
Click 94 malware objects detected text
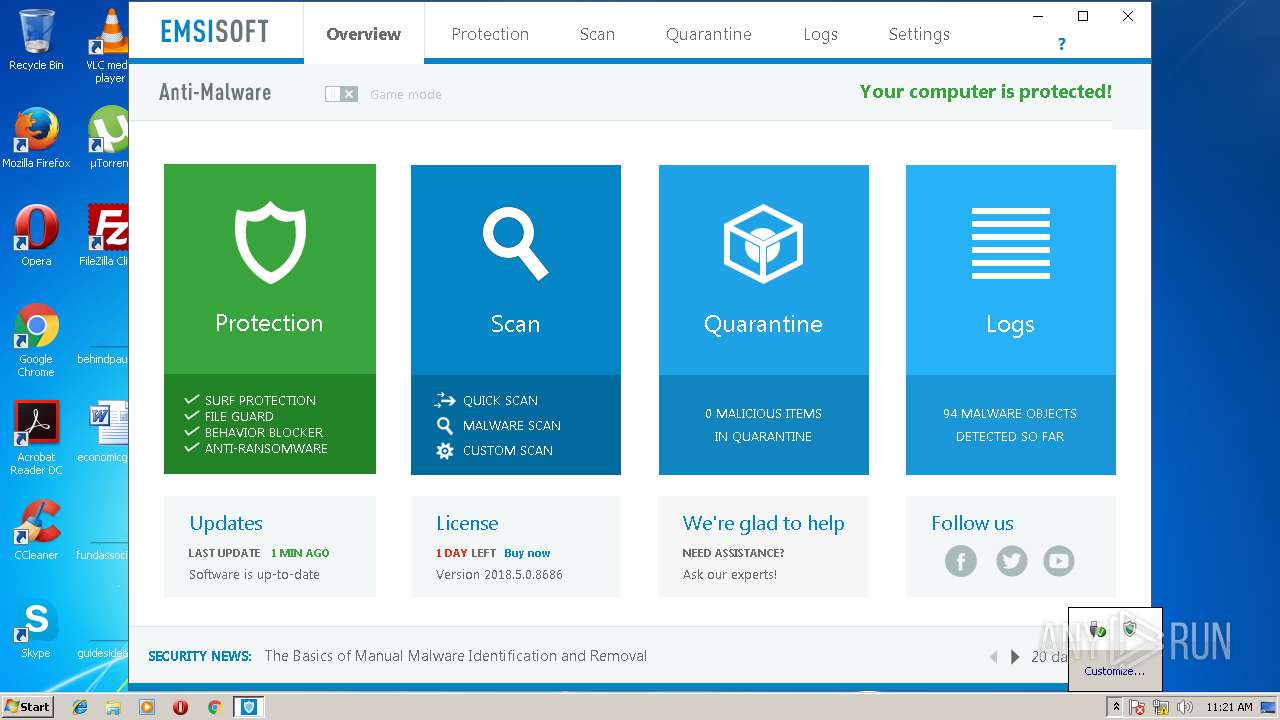1010,425
